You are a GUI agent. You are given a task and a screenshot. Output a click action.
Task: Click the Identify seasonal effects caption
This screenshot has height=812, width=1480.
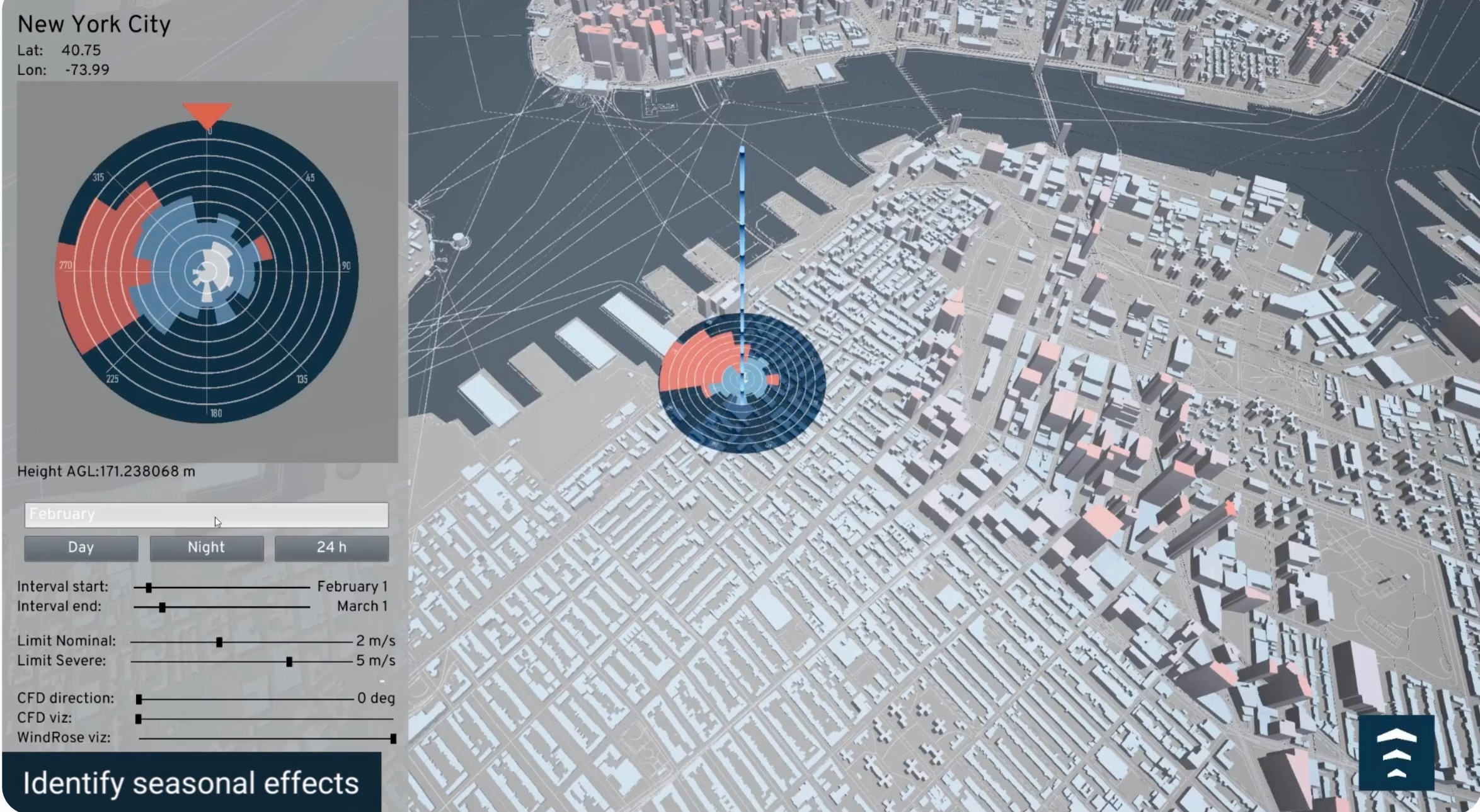[191, 783]
